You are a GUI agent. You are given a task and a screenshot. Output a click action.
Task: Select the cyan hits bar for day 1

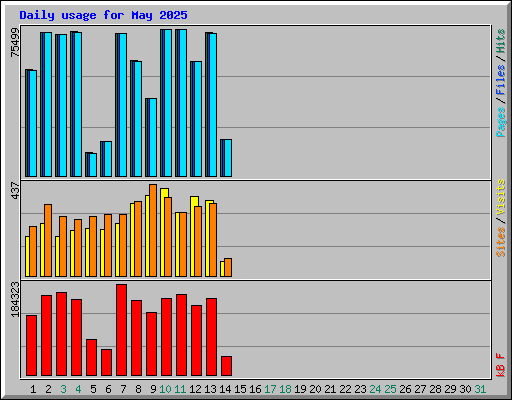[33, 123]
